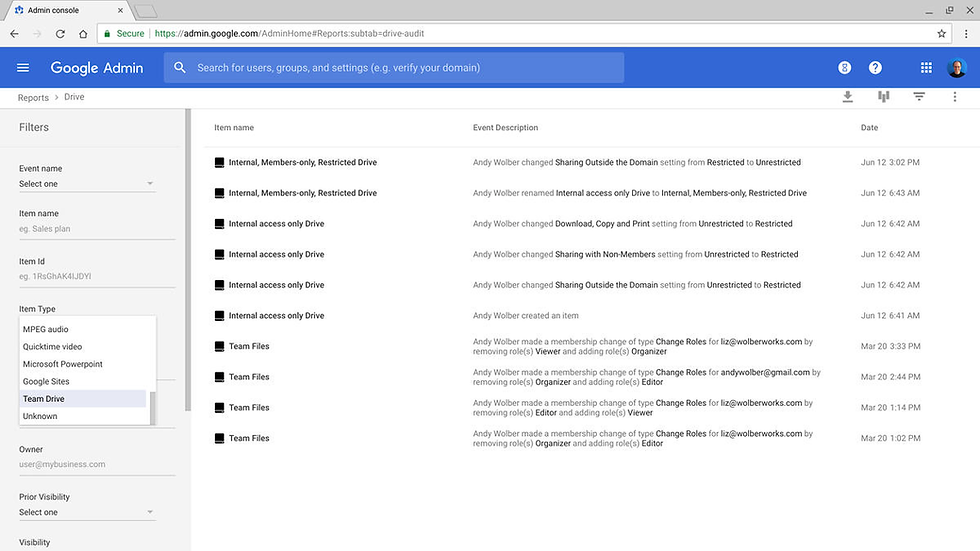Open the main hamburger menu
Screen dimensions: 980x551
23,67
